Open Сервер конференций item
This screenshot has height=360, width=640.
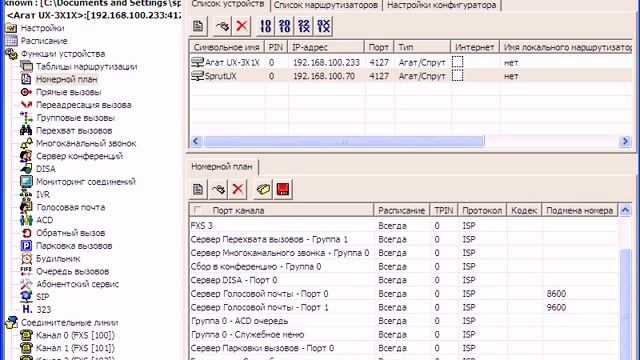tap(79, 156)
